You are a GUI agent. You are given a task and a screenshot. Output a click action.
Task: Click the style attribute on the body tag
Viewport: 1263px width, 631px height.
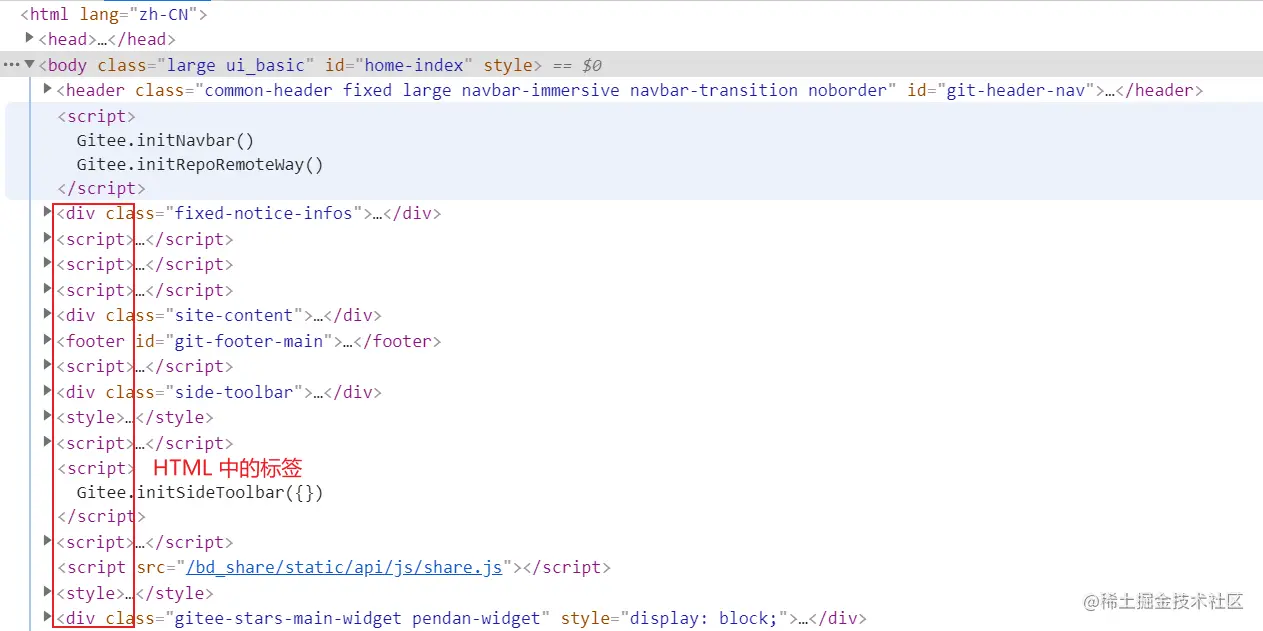pos(508,65)
